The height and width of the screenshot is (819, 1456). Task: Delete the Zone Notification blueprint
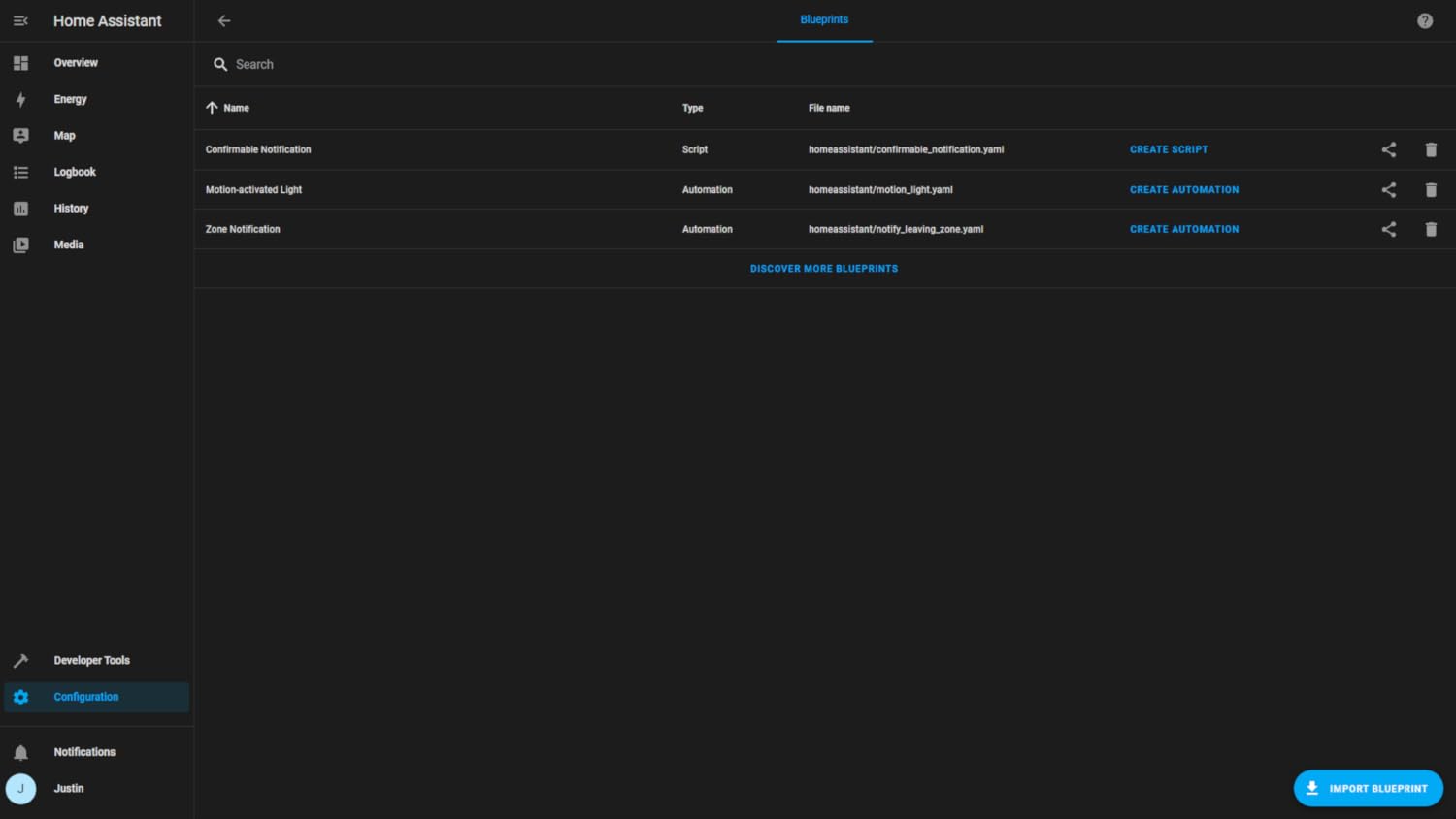point(1431,229)
